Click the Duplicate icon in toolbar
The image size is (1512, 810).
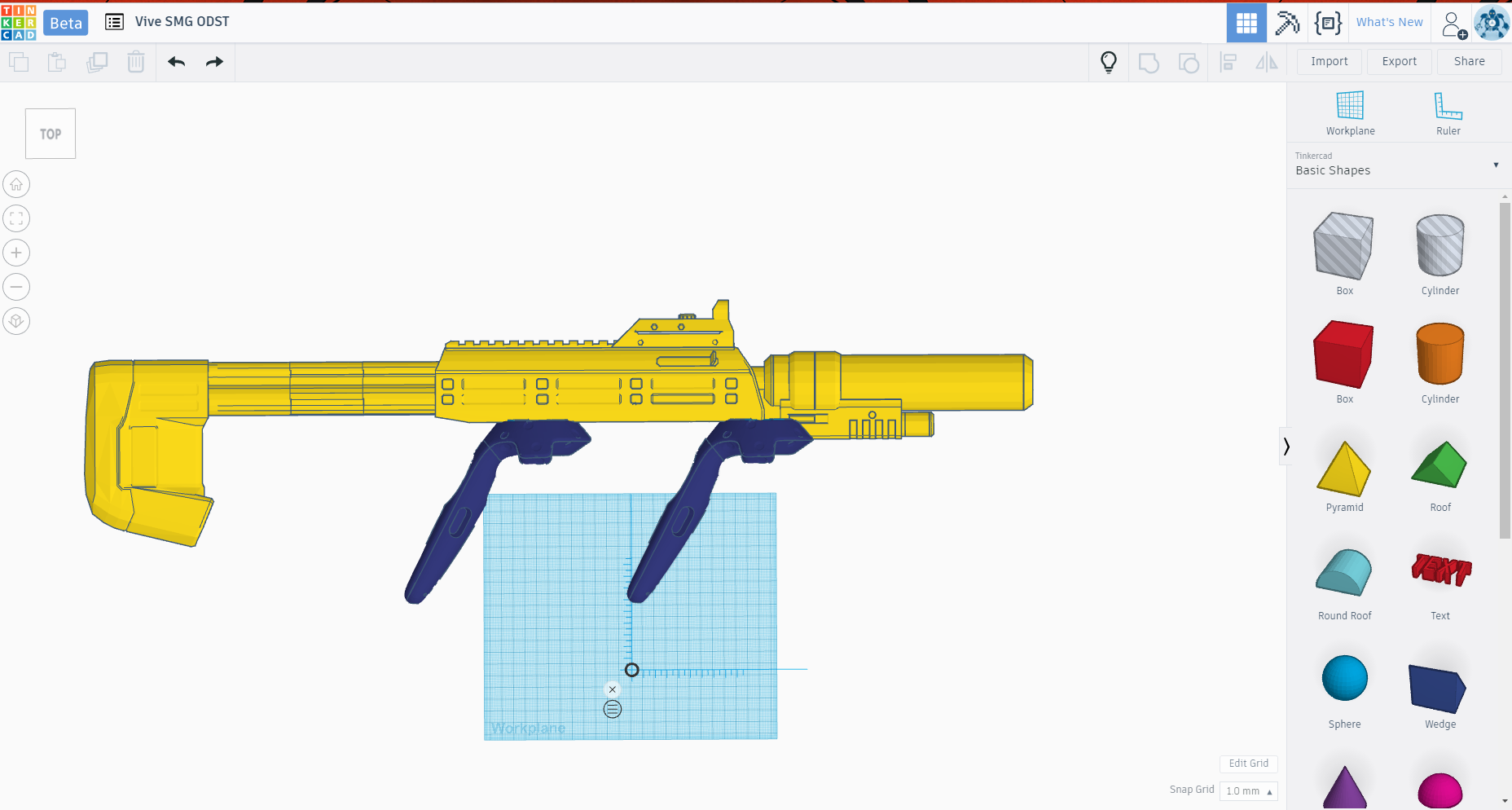pos(97,62)
